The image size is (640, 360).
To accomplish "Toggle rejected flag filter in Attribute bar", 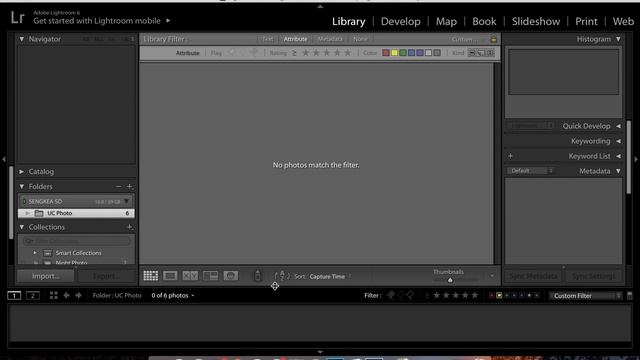I will pyautogui.click(x=254, y=53).
